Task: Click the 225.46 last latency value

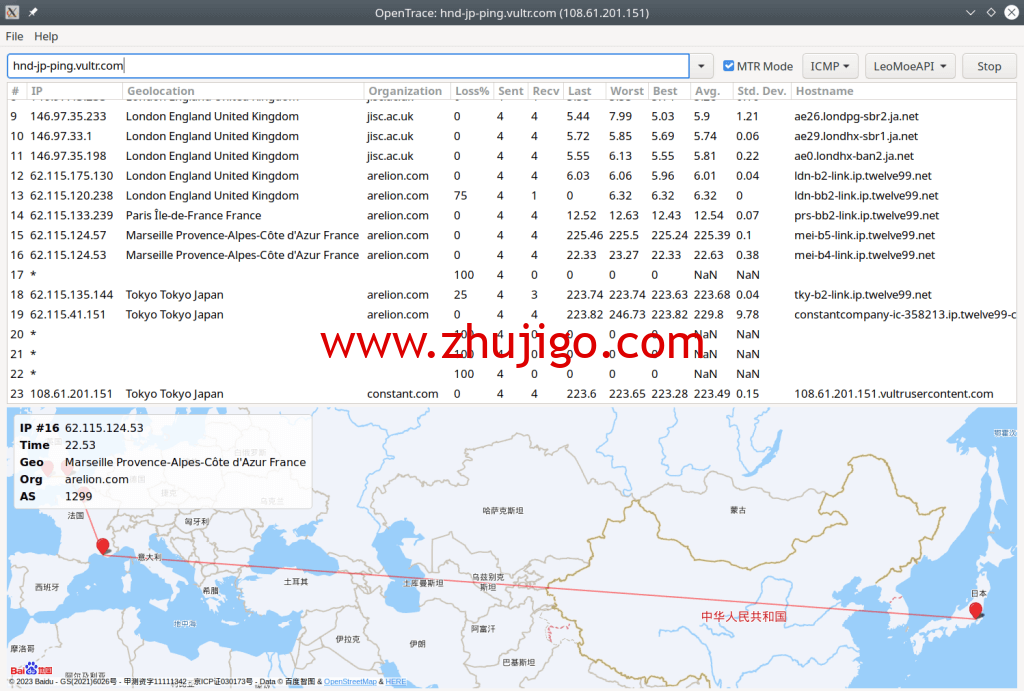Action: [584, 235]
